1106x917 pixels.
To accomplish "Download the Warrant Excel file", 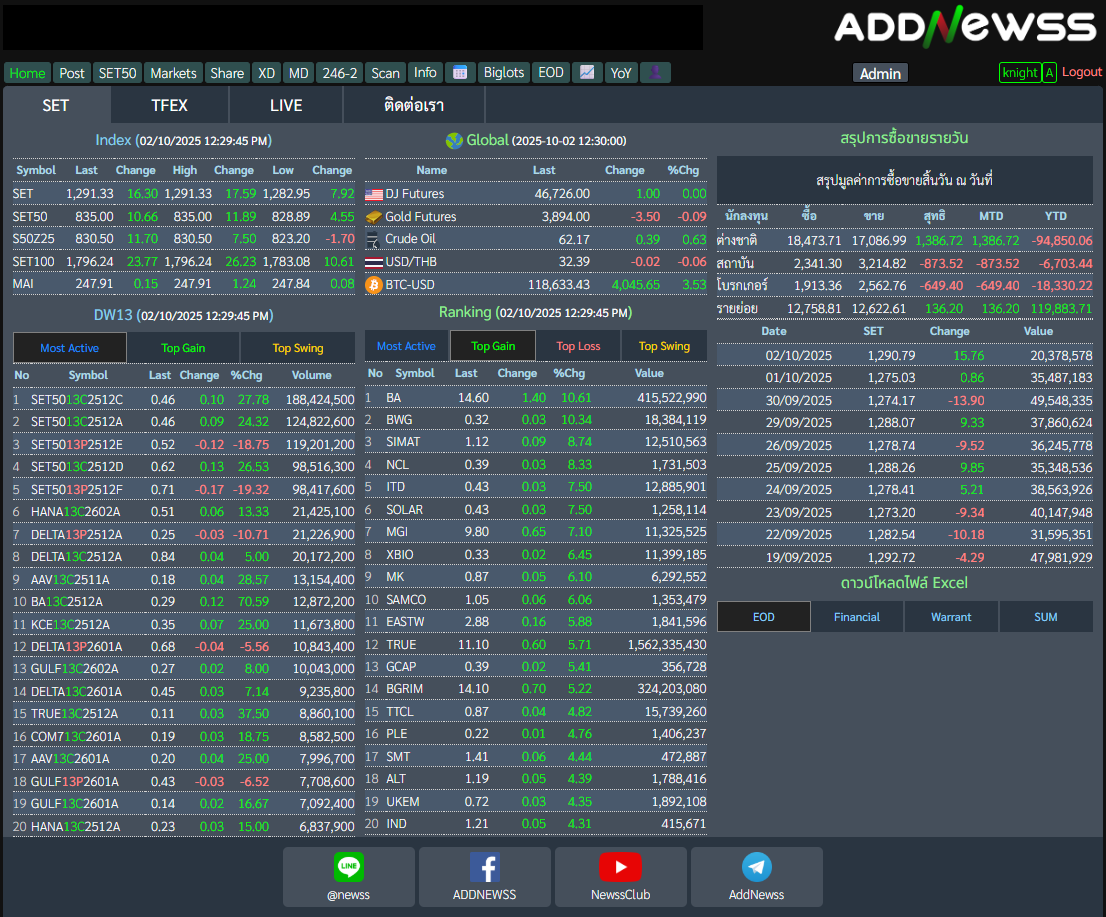I will pos(951,617).
